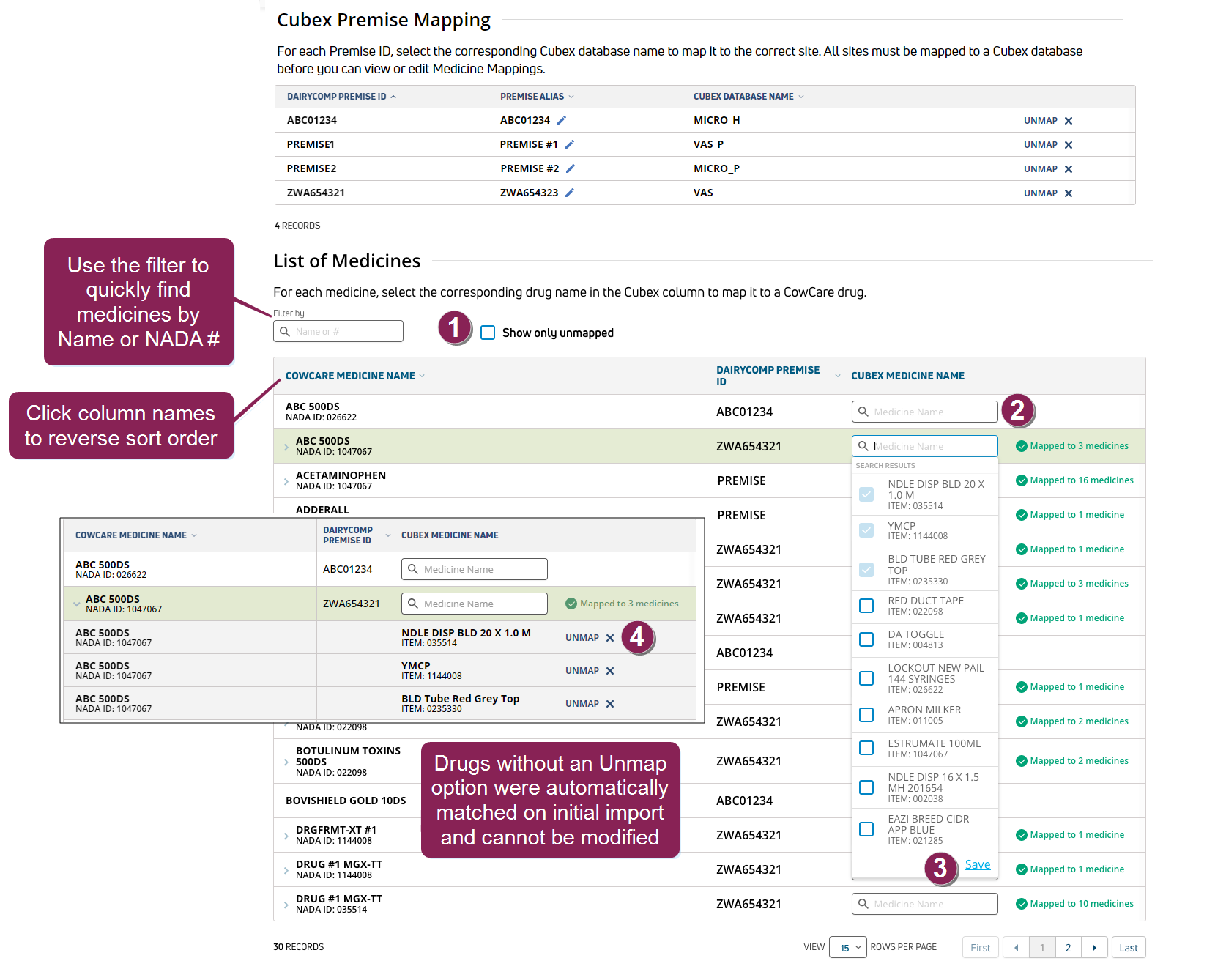Image resolution: width=1226 pixels, height=980 pixels.
Task: Edit the ZWA654323 alias with pencil icon
Action: pos(570,193)
